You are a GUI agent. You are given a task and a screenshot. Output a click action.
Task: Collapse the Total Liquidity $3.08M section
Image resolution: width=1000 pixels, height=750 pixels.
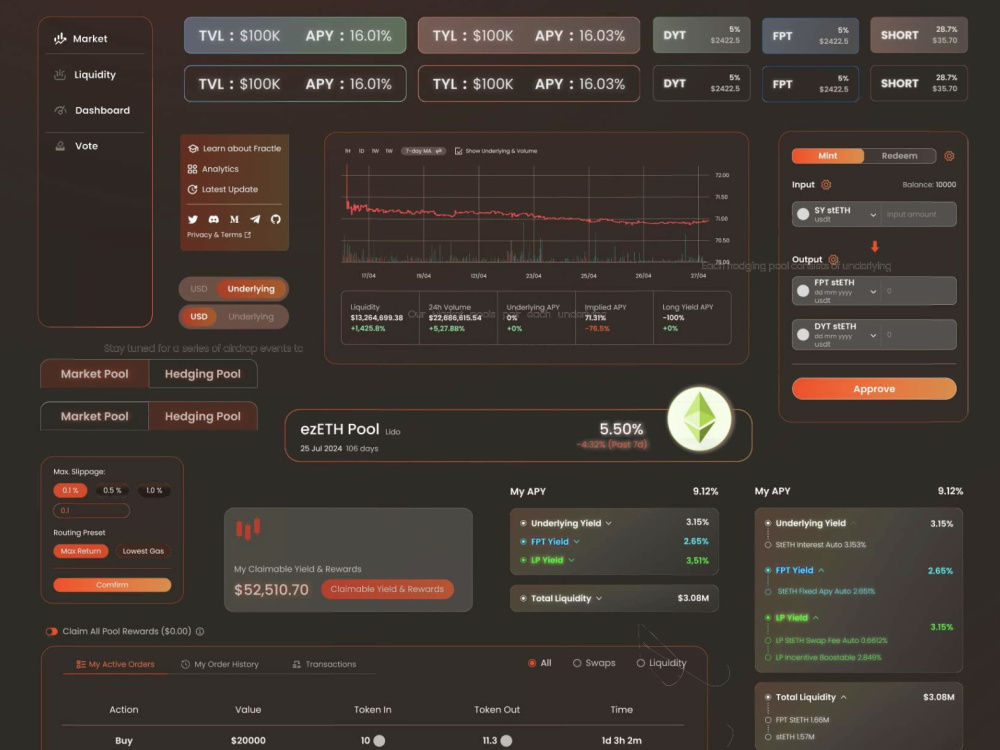pos(843,697)
